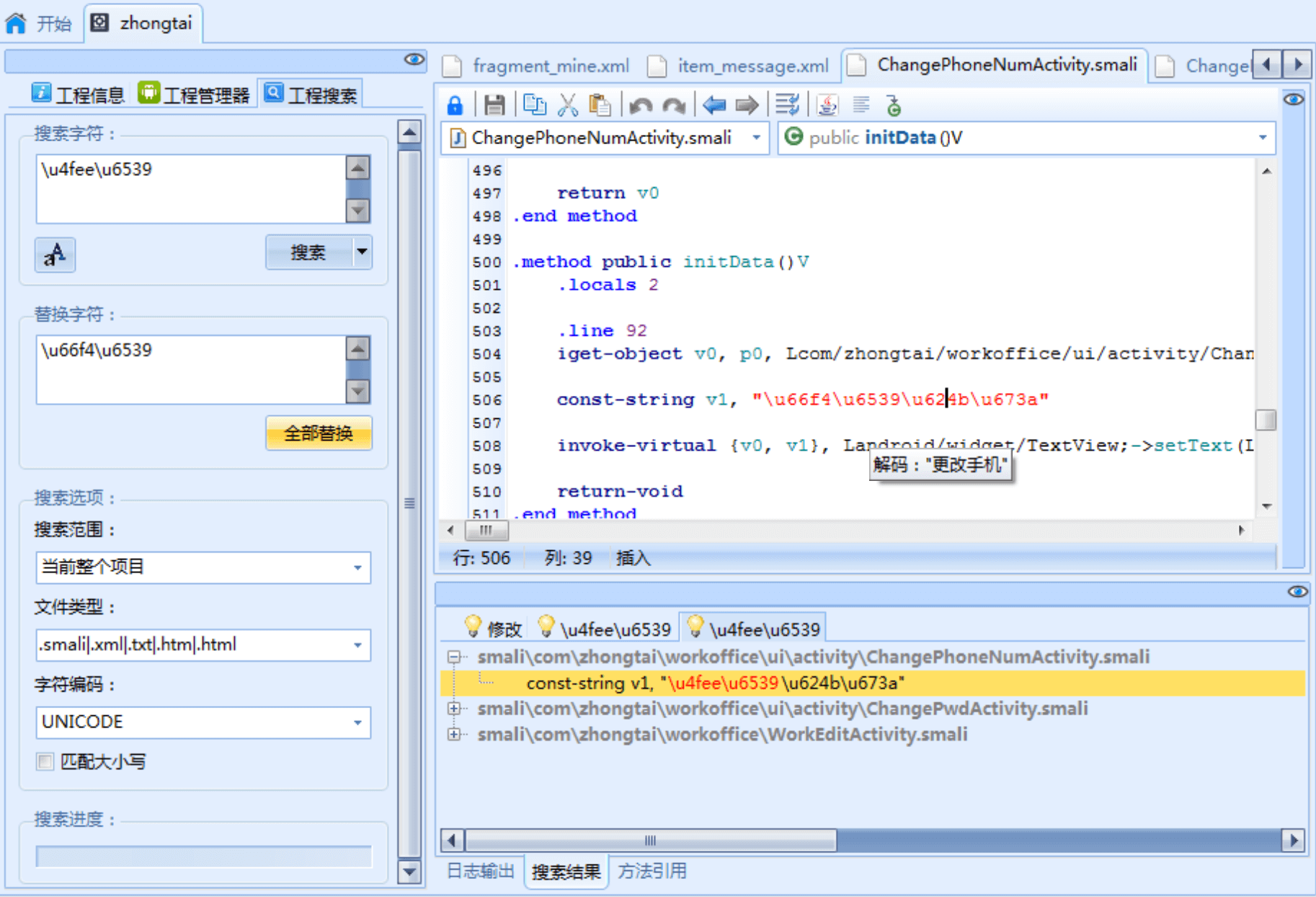Save file with the floppy disk icon
The height and width of the screenshot is (897, 1316).
pos(494,105)
